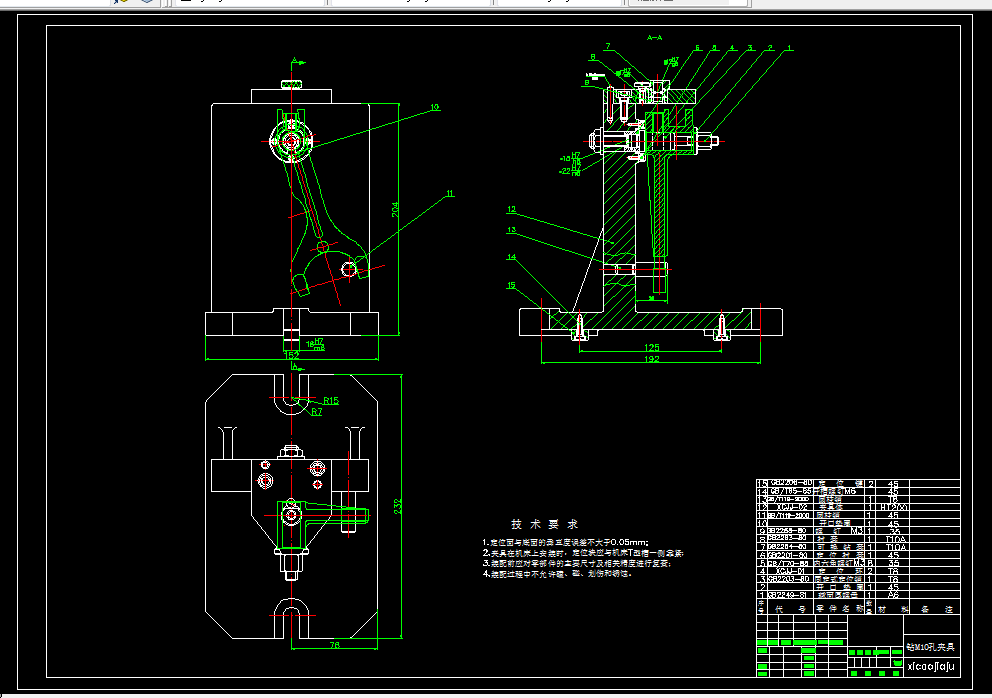The image size is (992, 698).
Task: Click the 152 width dimension on front view
Action: pyautogui.click(x=291, y=355)
